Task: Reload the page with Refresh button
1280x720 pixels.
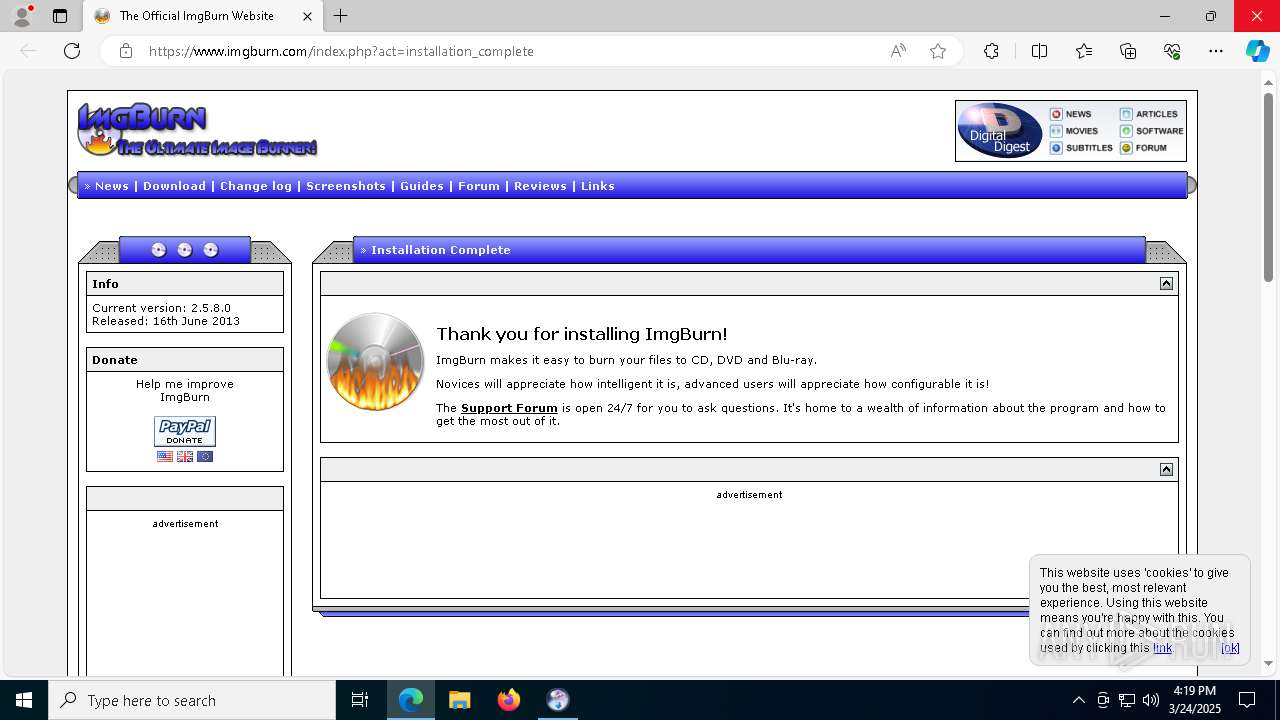Action: [x=72, y=51]
